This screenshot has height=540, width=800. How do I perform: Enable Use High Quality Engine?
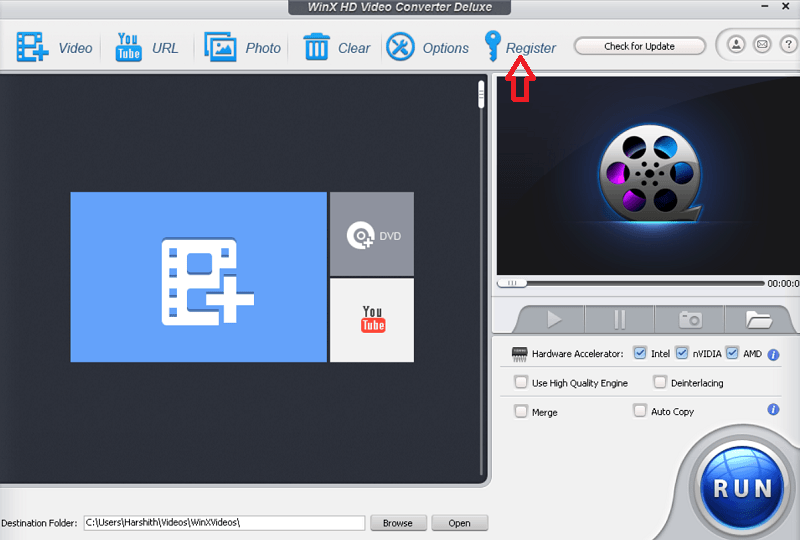pos(521,382)
